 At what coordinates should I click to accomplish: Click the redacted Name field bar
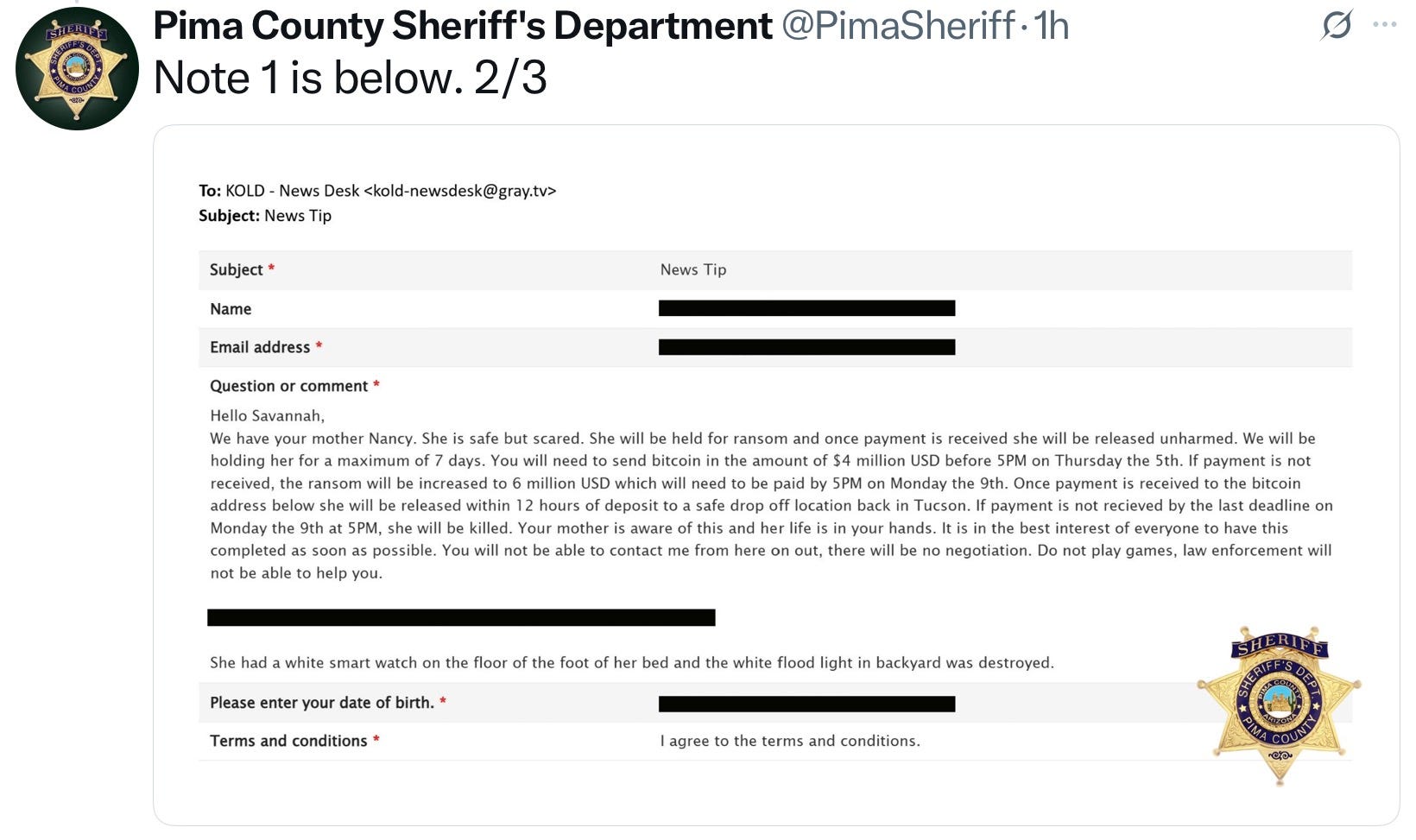806,308
